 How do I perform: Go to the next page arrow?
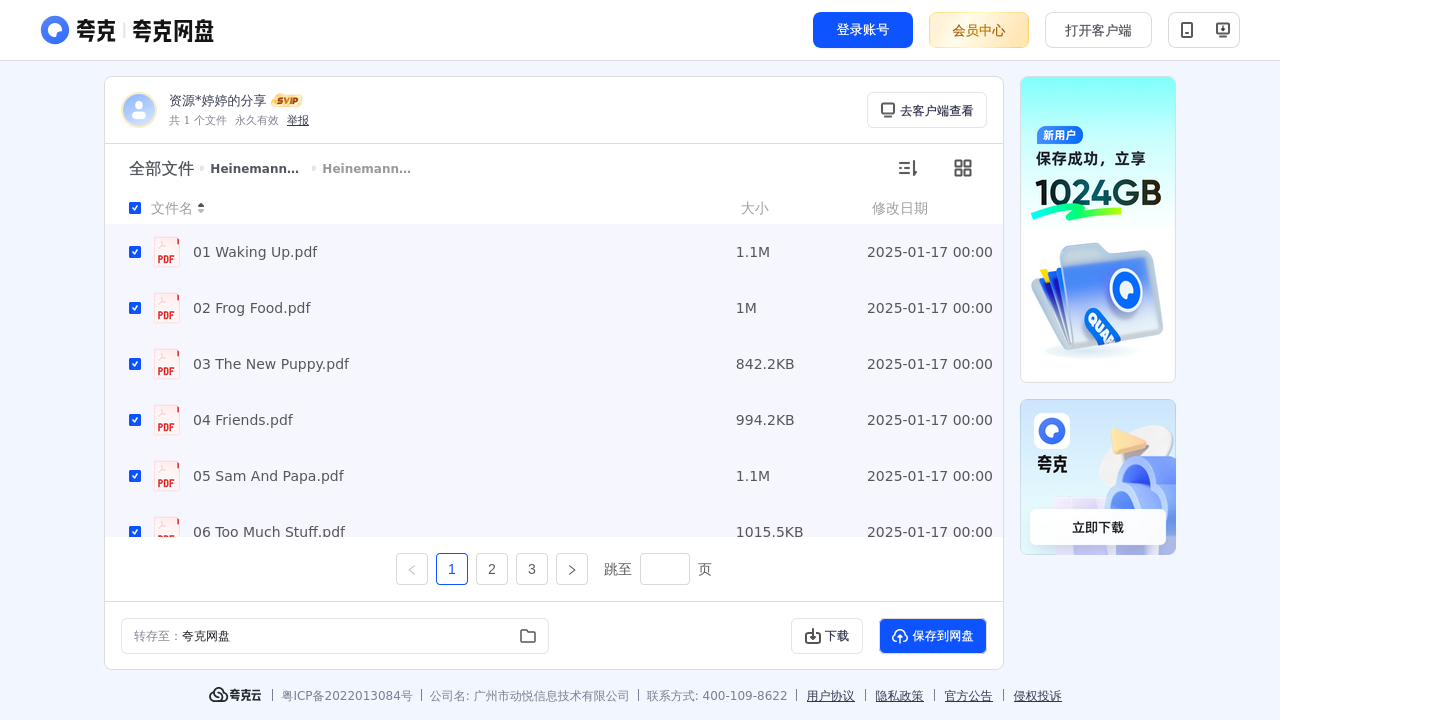tap(572, 569)
